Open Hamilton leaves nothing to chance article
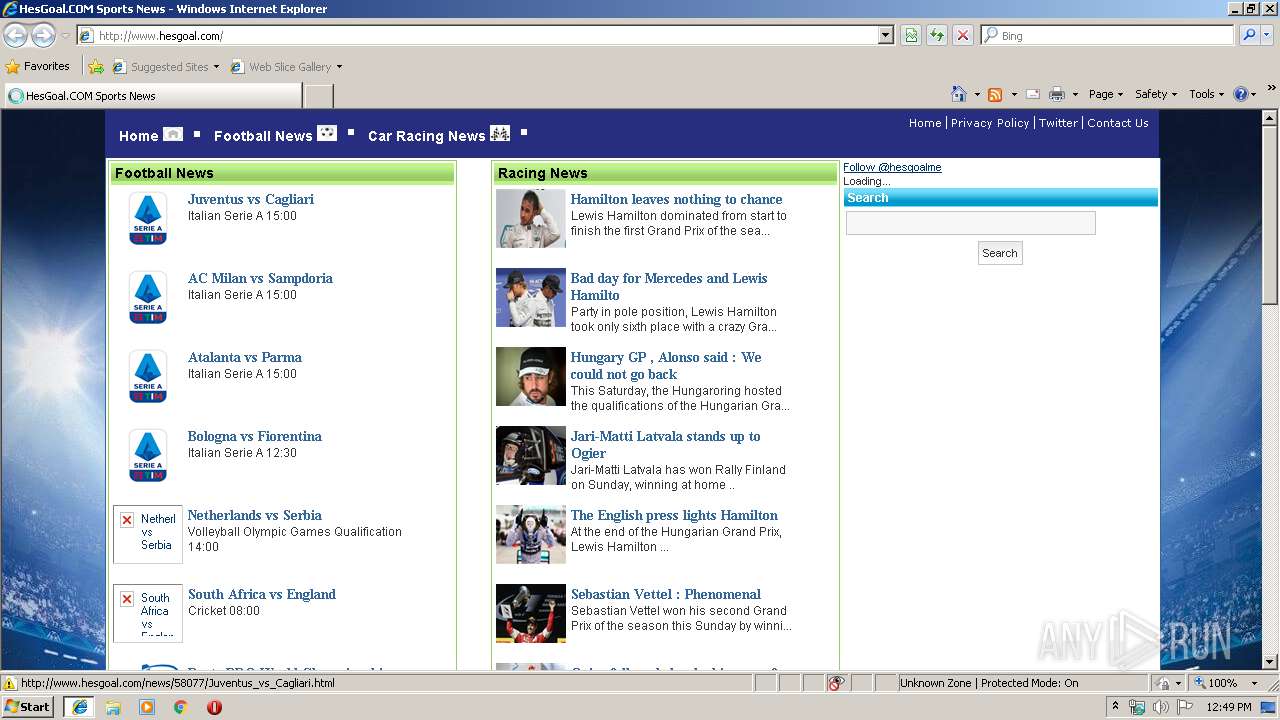1280x720 pixels. [x=676, y=199]
